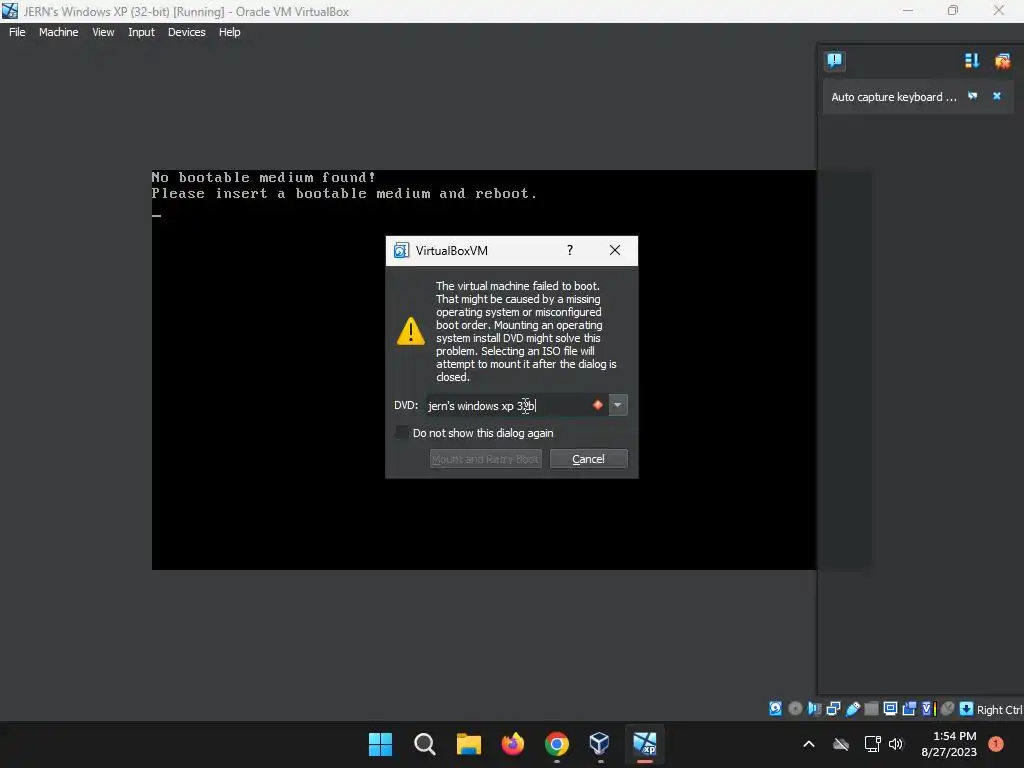Click the OneDrive cloud tray icon
Image resolution: width=1024 pixels, height=768 pixels.
coord(841,744)
